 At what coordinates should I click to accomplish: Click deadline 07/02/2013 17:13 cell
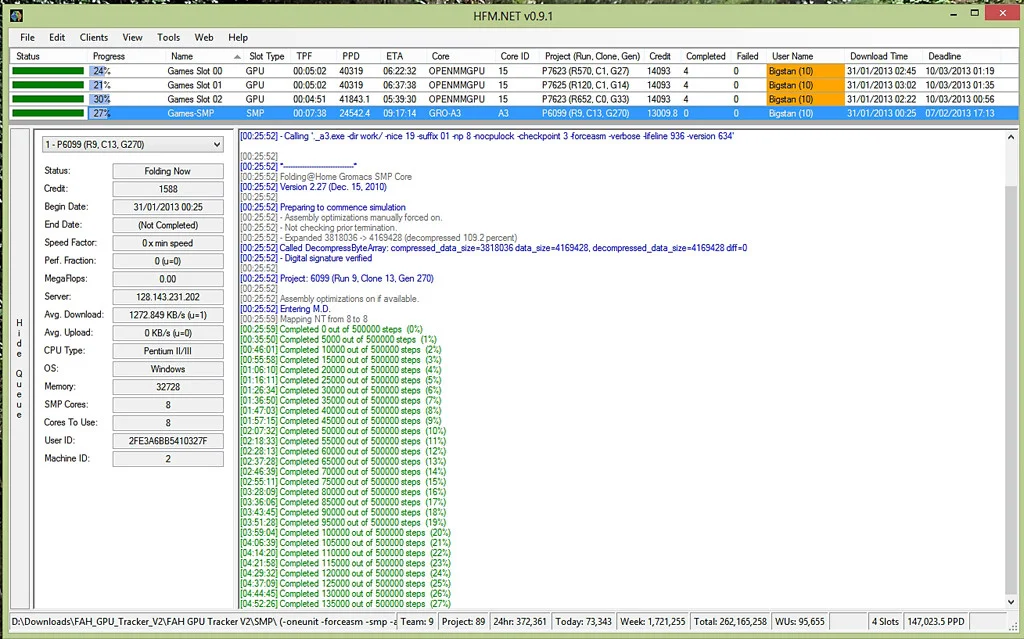pyautogui.click(x=959, y=113)
